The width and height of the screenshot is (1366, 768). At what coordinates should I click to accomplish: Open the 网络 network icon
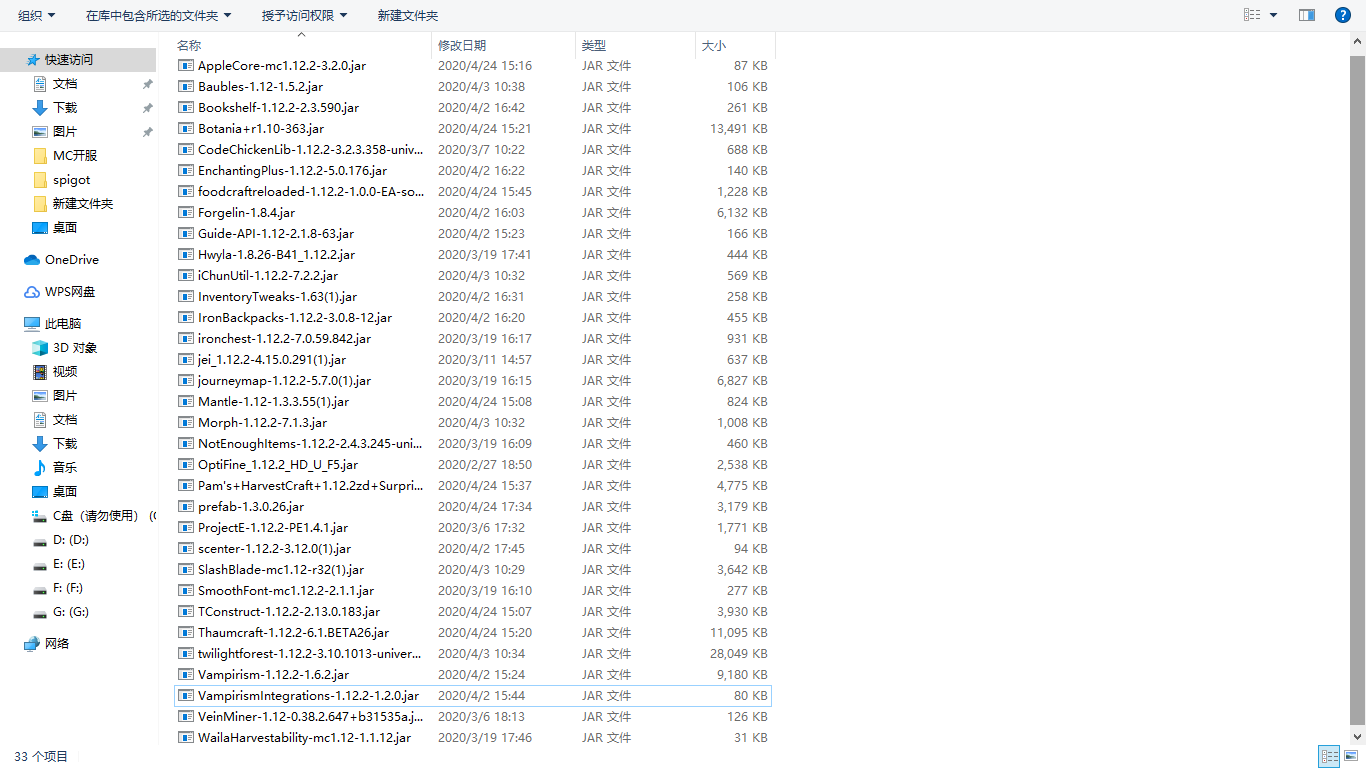coord(32,644)
